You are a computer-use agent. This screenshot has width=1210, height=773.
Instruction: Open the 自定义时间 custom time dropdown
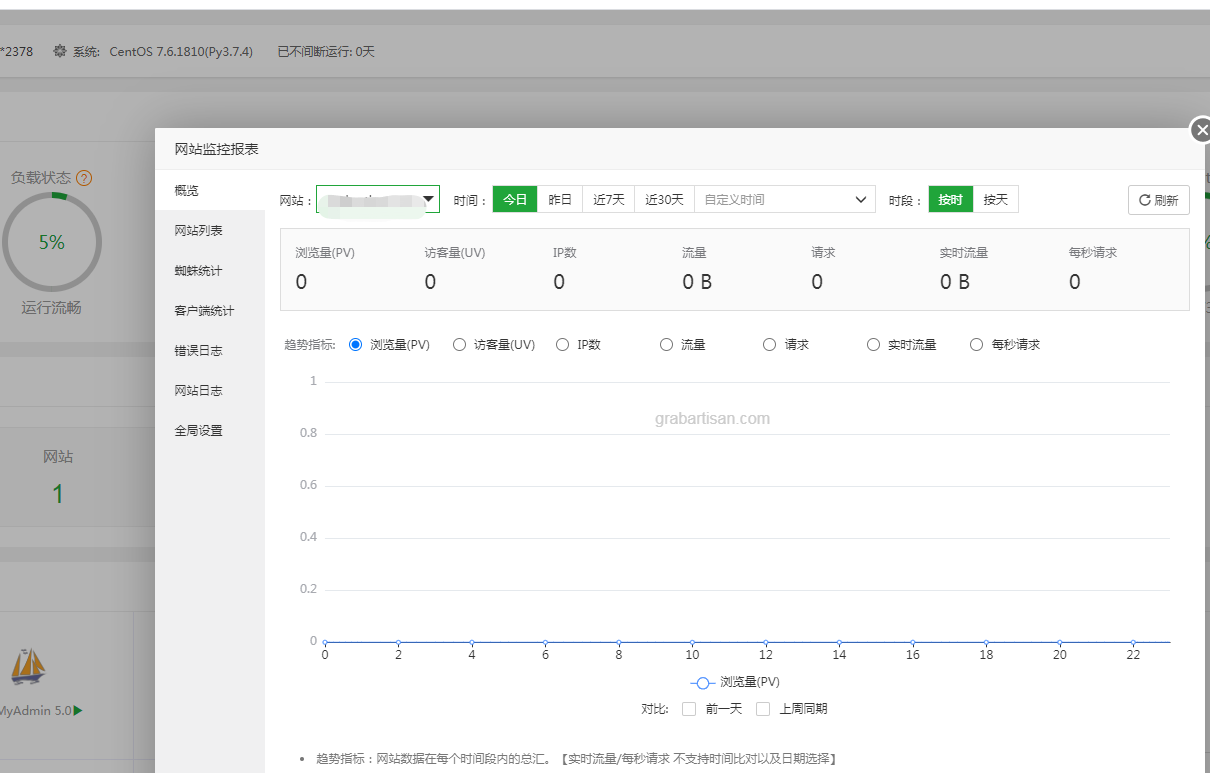(785, 200)
